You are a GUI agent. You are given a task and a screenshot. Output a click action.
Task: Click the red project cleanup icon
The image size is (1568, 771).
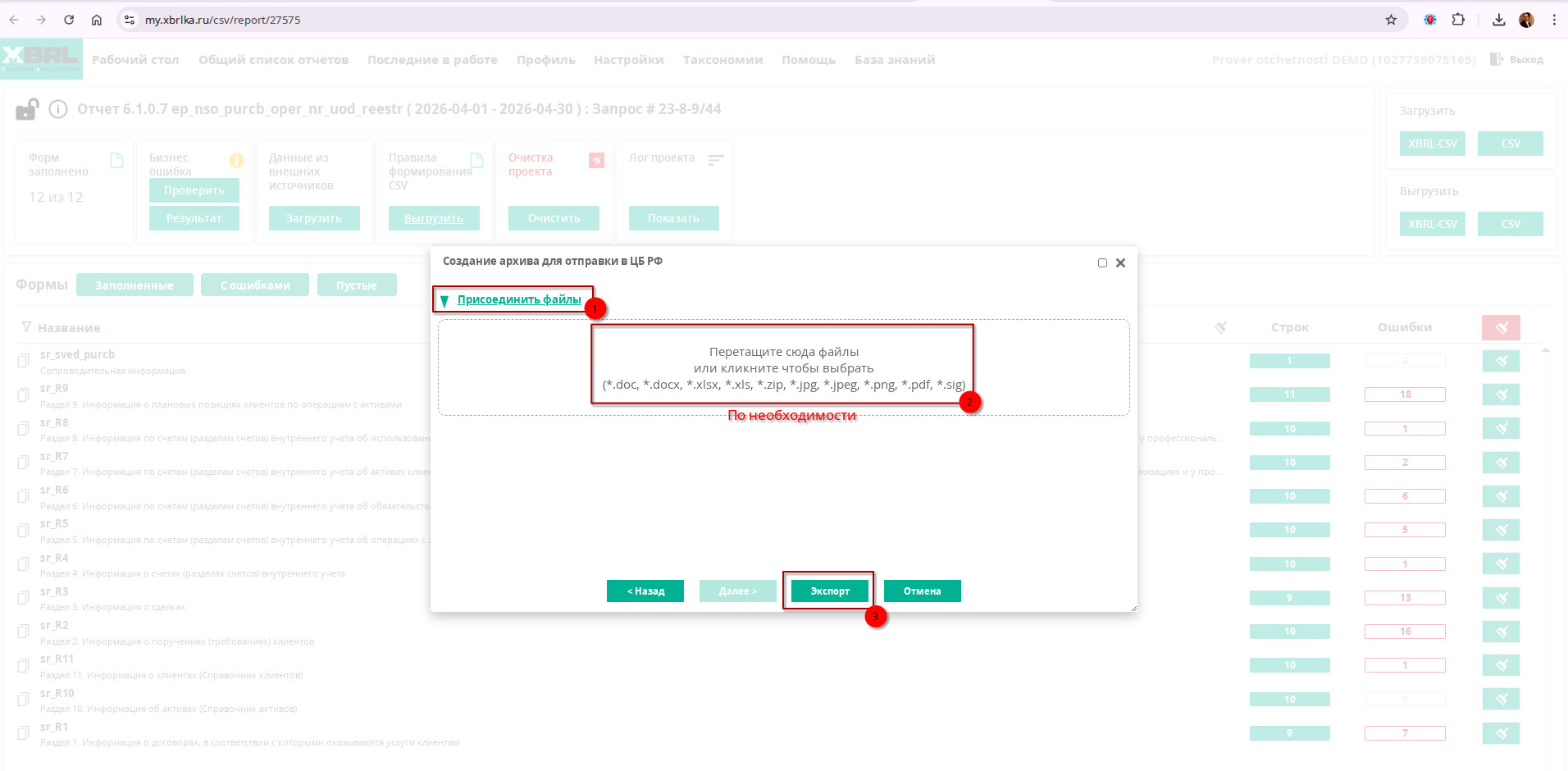pos(596,160)
